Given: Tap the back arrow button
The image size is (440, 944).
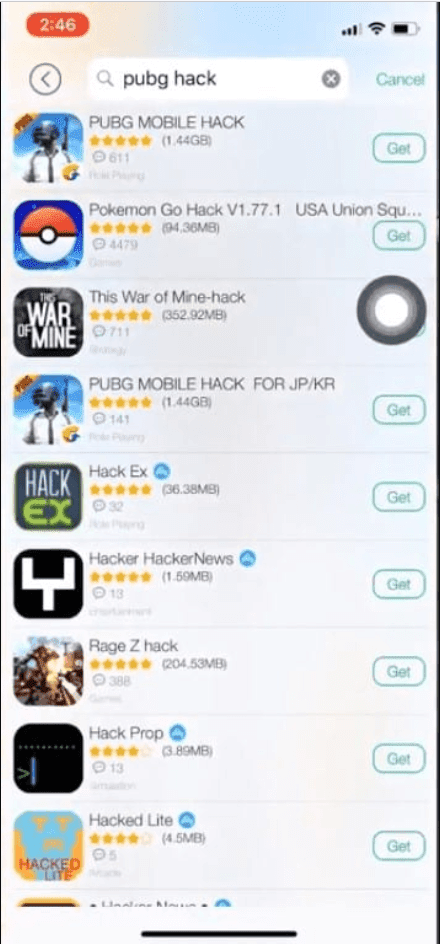Looking at the screenshot, I should [45, 79].
